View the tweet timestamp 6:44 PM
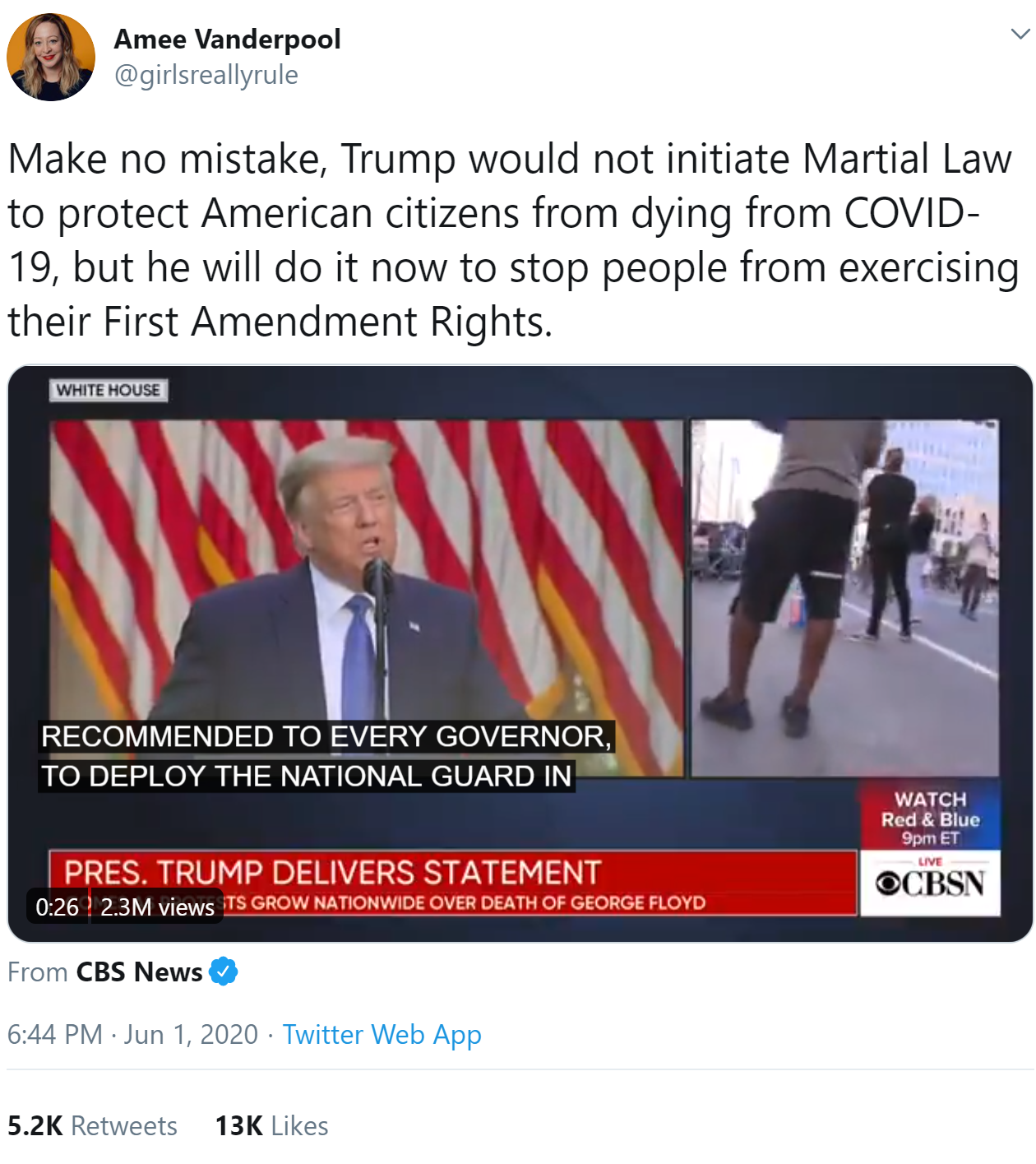This screenshot has height=1164, width=1036. click(x=55, y=1034)
